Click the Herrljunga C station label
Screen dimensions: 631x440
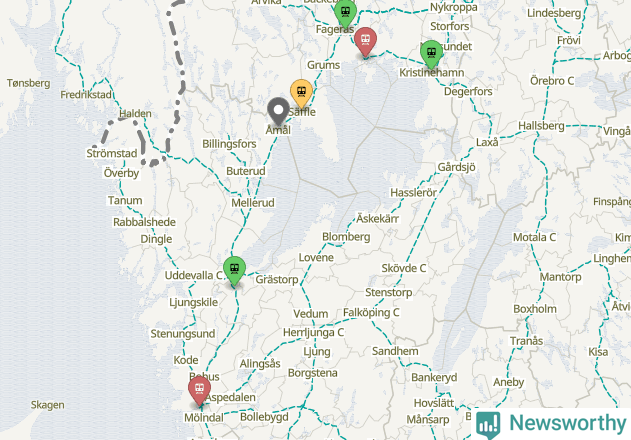[313, 333]
